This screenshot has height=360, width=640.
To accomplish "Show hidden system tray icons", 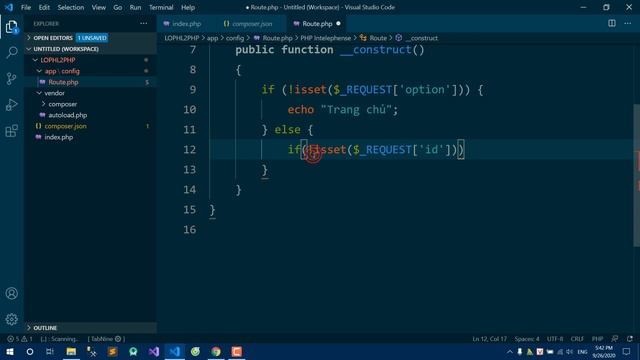I will pos(509,351).
